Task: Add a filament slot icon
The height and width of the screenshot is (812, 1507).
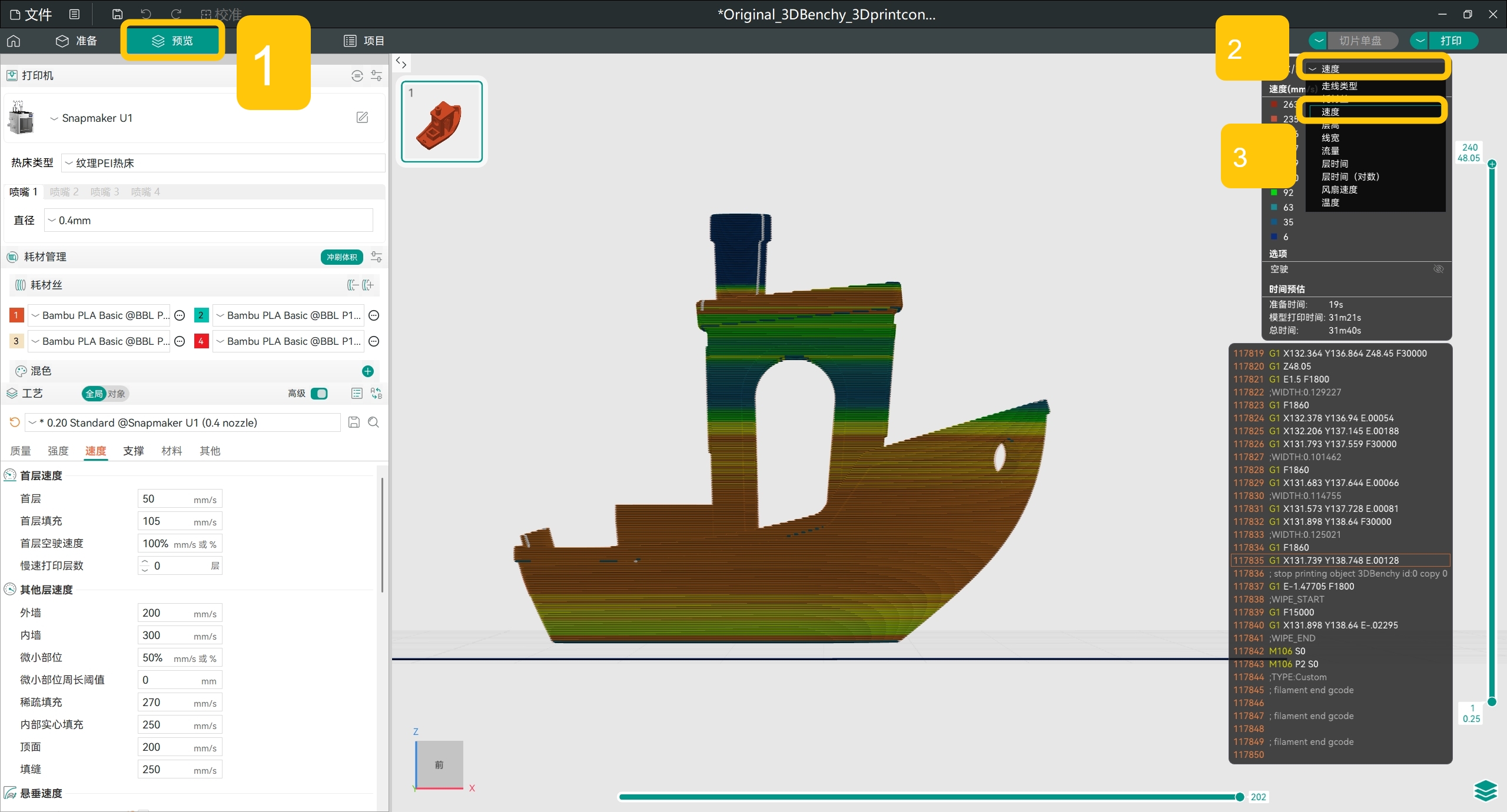Action: point(368,285)
